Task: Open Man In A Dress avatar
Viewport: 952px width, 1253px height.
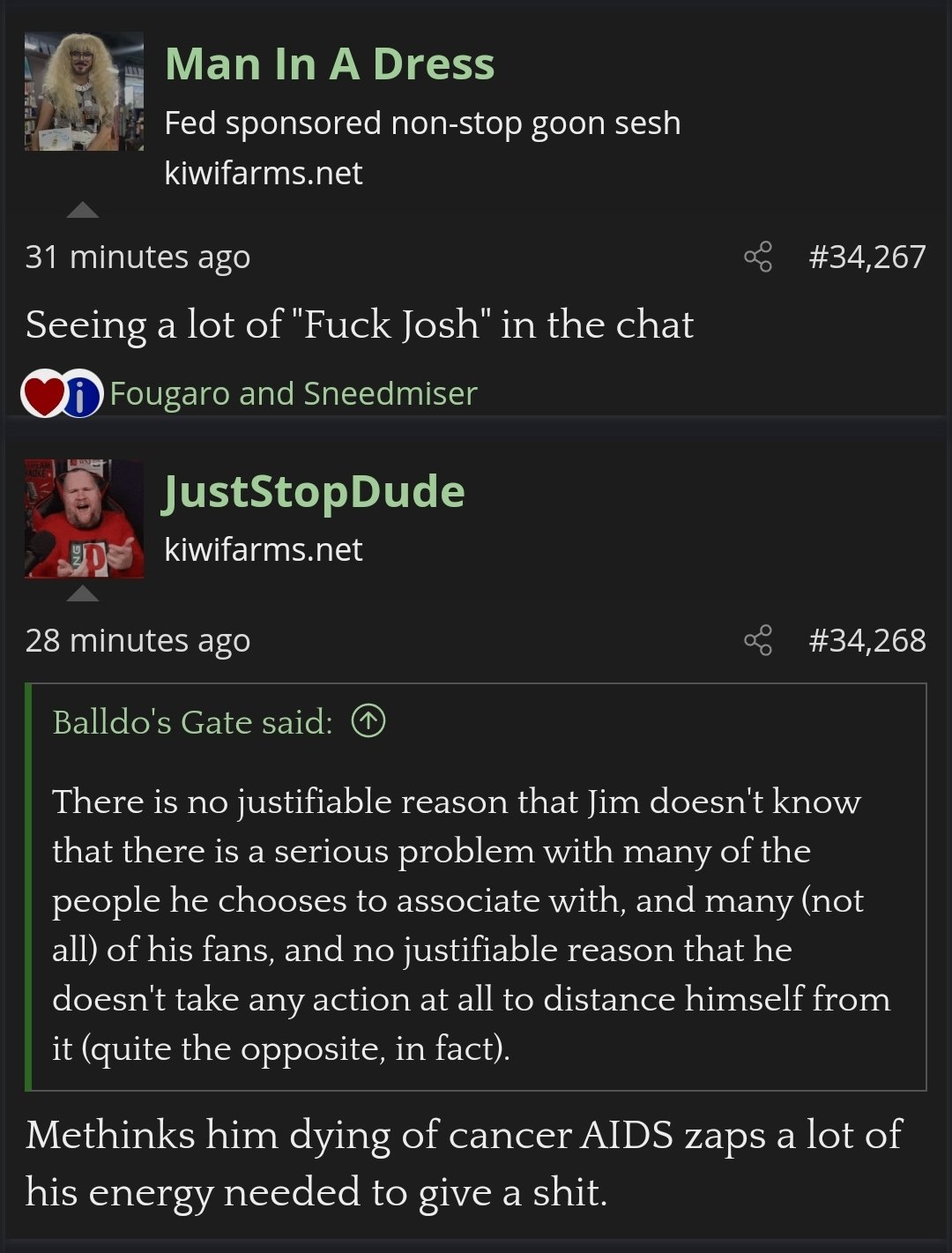Action: pos(84,91)
